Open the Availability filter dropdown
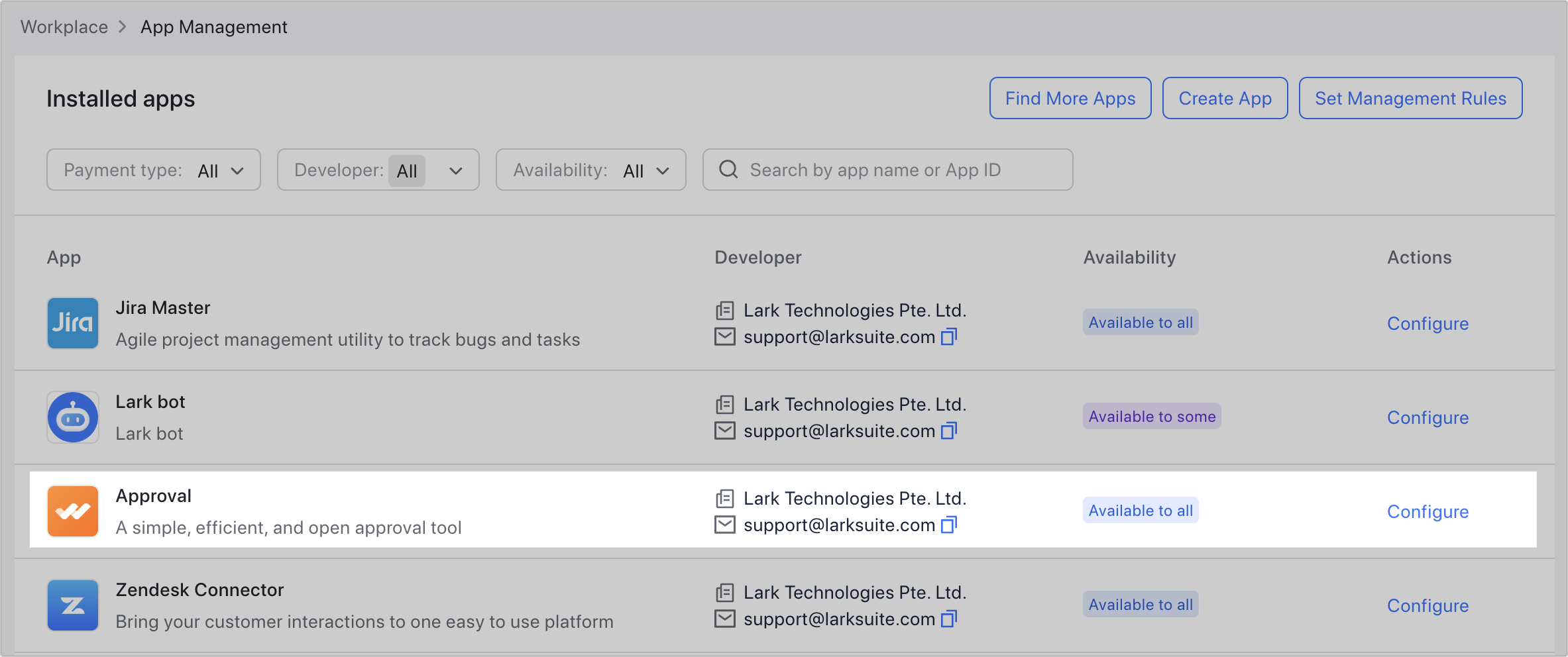This screenshot has width=1568, height=657. click(590, 170)
